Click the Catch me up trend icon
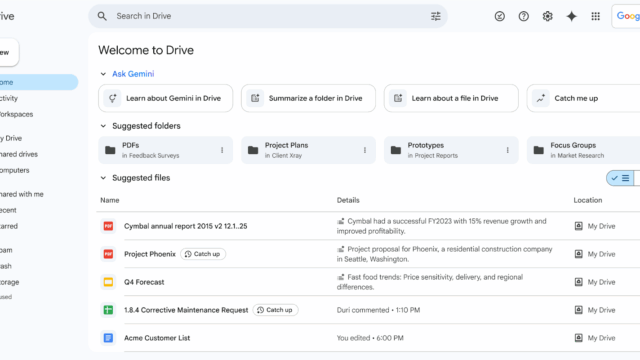 [541, 98]
